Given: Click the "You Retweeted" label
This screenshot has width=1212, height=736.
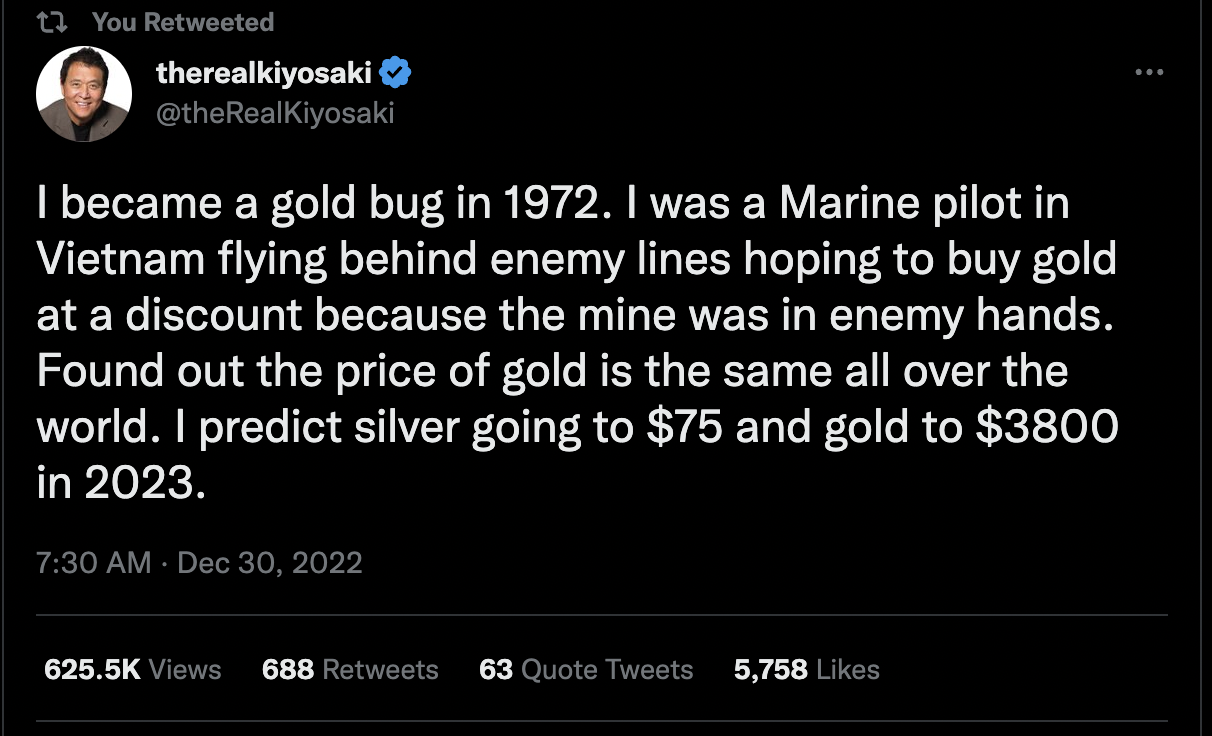Looking at the screenshot, I should (x=183, y=22).
